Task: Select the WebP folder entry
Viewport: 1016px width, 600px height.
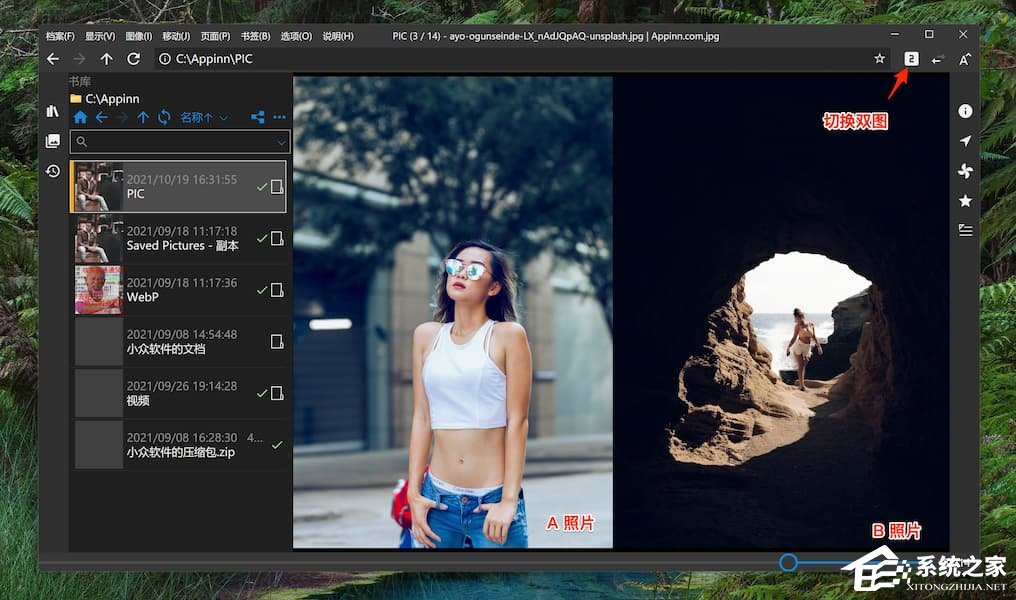Action: point(178,290)
